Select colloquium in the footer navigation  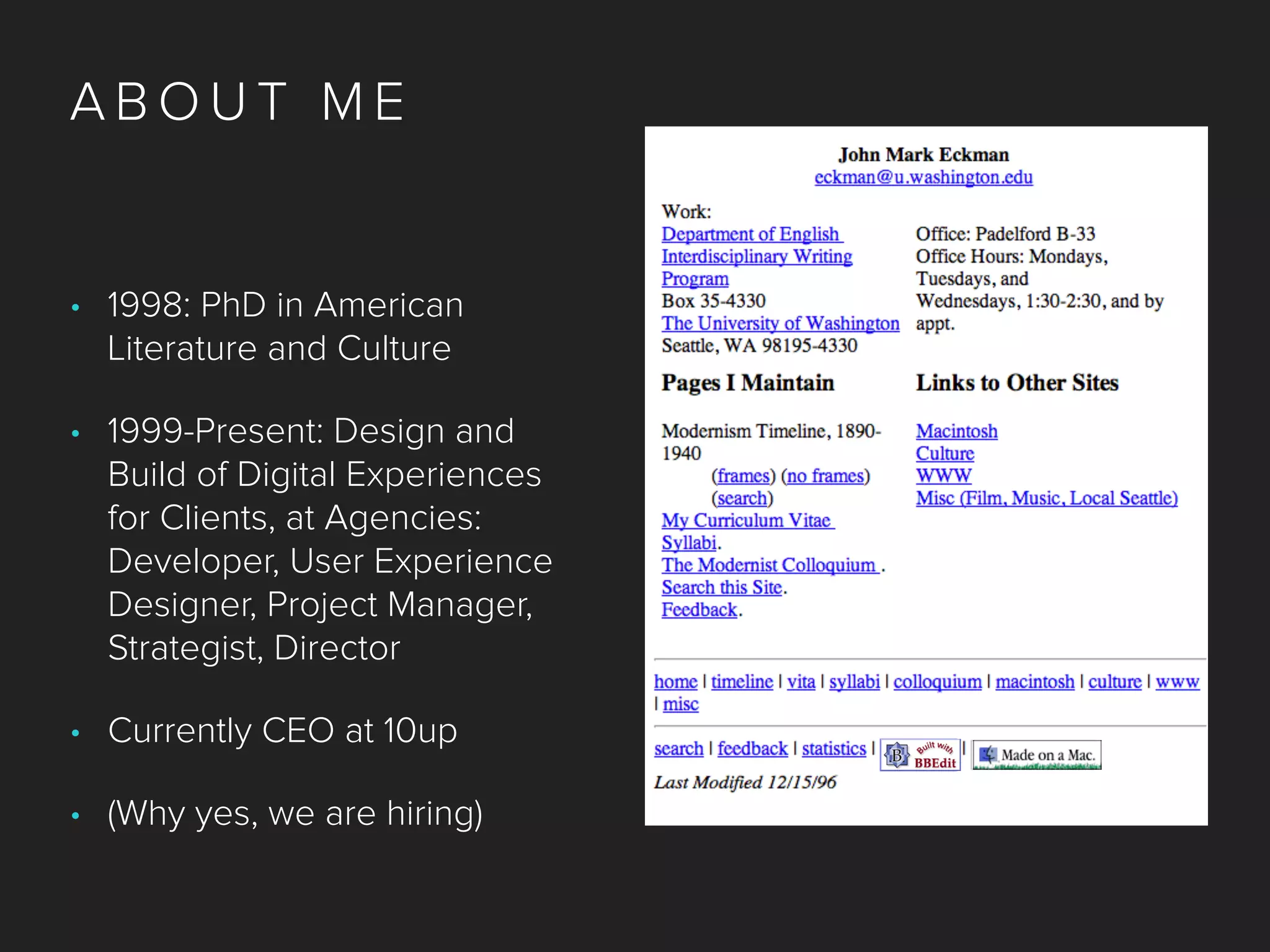point(937,682)
